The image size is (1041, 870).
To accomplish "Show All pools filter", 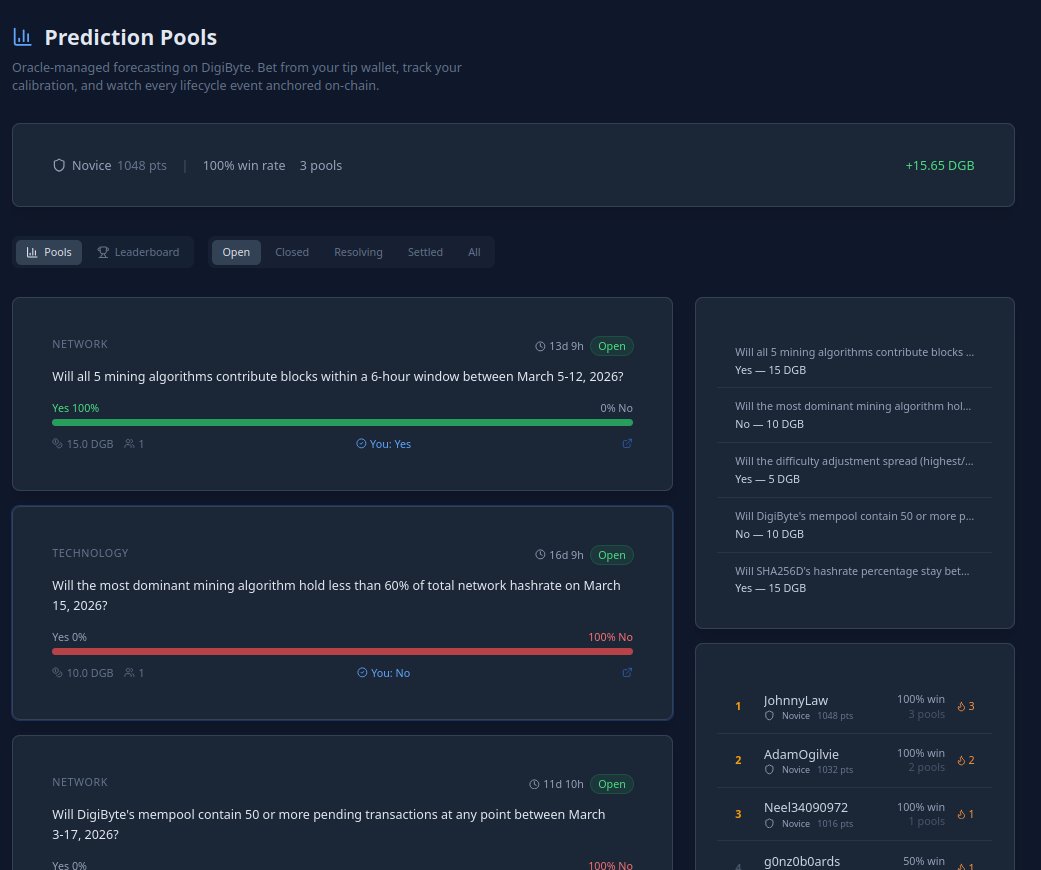I will click(474, 252).
